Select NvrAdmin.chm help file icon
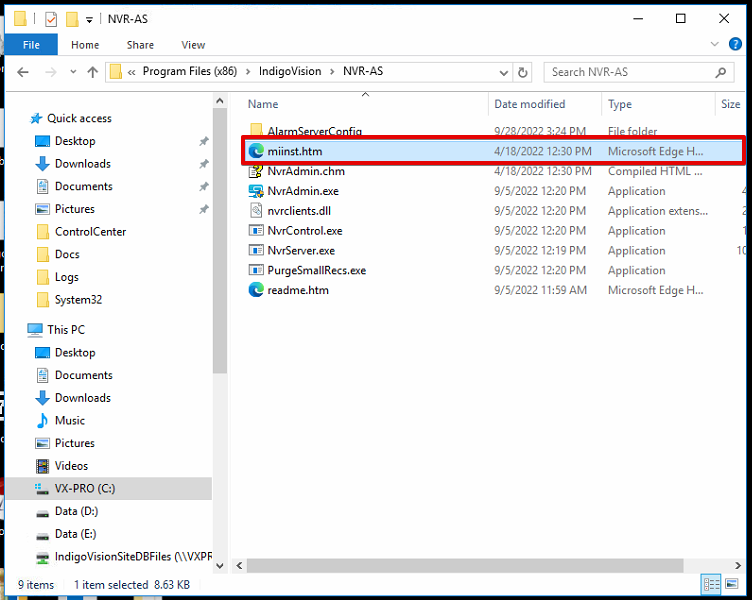The width and height of the screenshot is (752, 600). (x=256, y=171)
